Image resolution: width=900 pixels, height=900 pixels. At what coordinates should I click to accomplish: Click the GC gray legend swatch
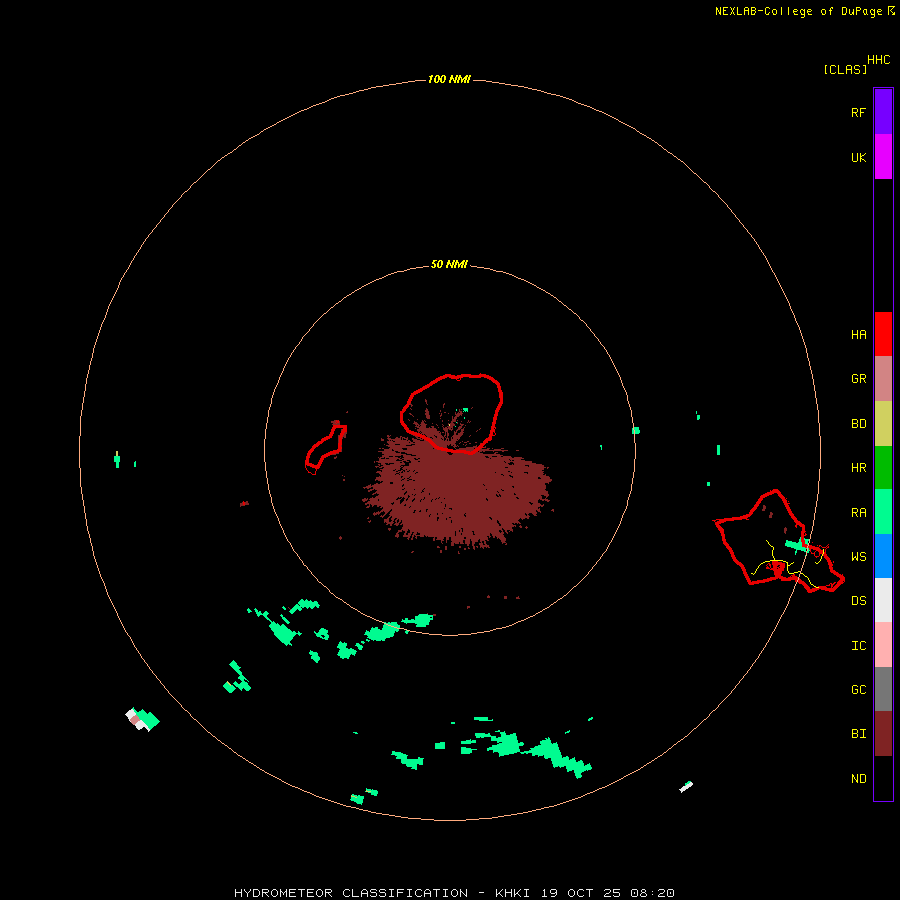tap(883, 689)
